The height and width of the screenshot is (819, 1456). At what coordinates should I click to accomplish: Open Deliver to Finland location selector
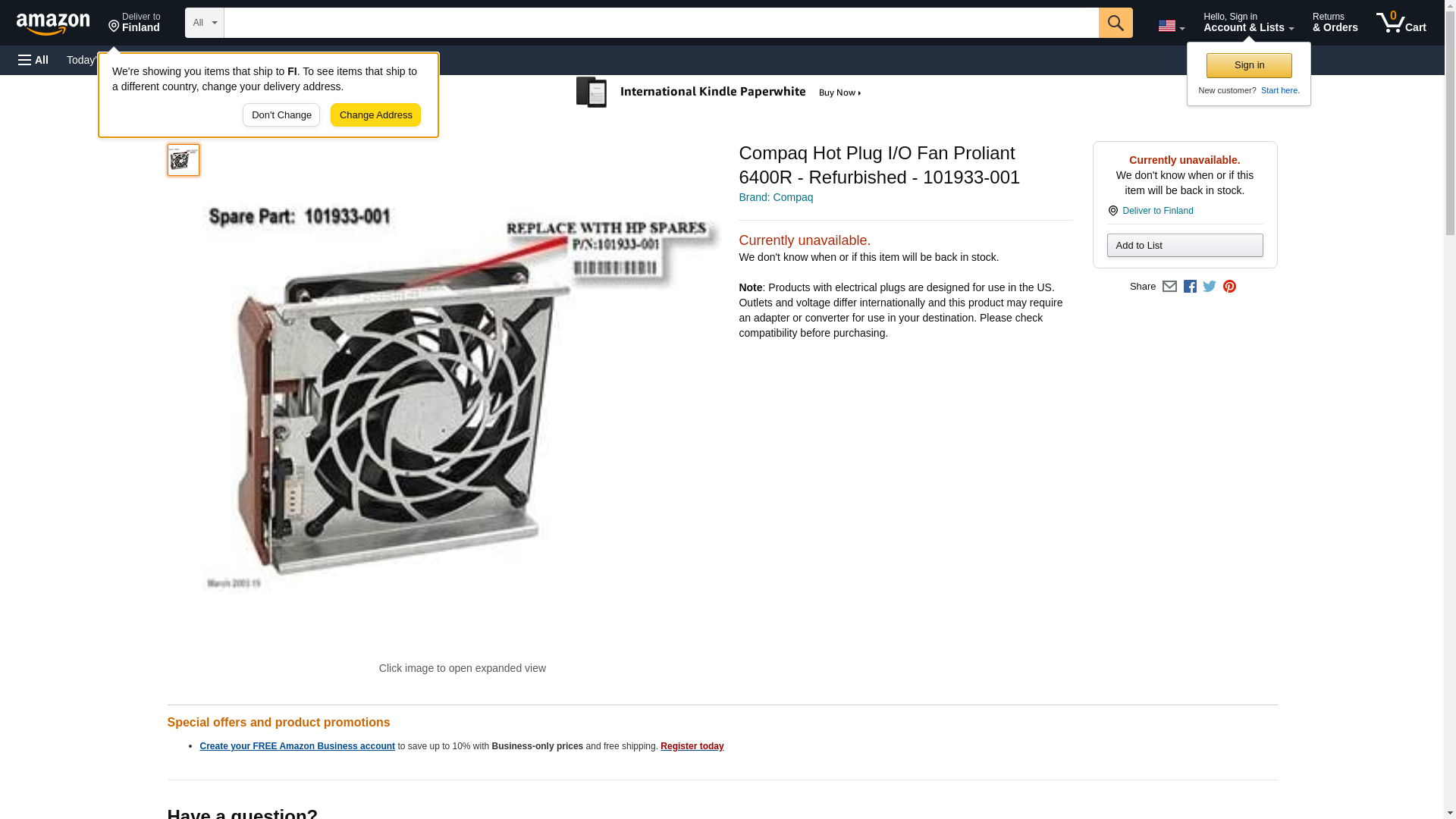134,23
